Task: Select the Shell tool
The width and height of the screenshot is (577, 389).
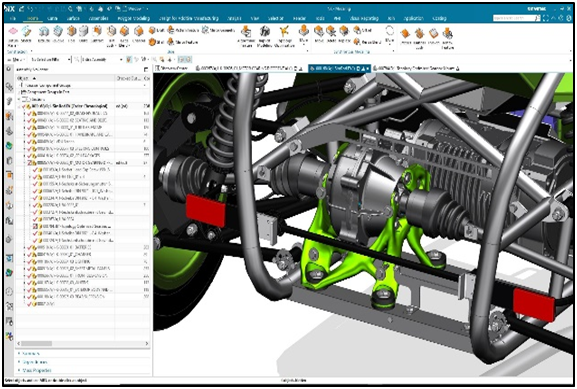Action: 156,42
